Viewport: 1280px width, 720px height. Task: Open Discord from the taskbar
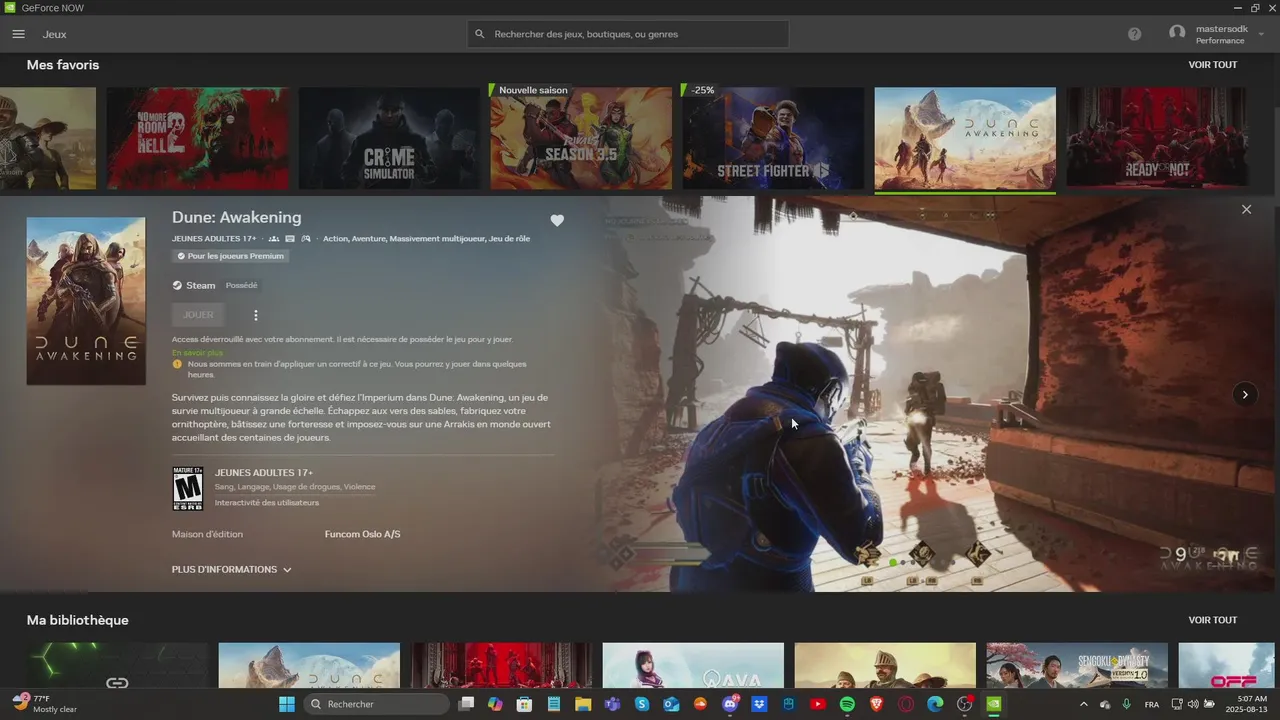730,704
